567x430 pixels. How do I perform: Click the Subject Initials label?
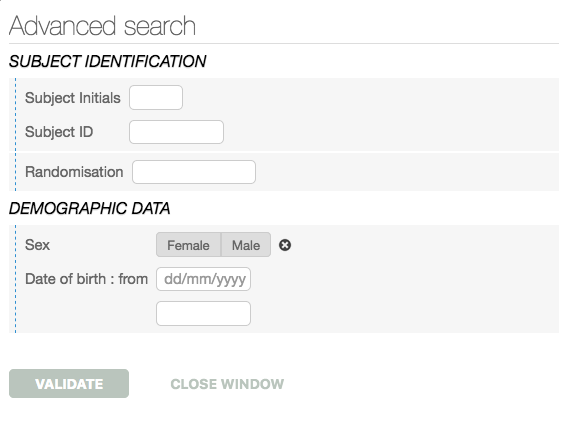[x=73, y=98]
